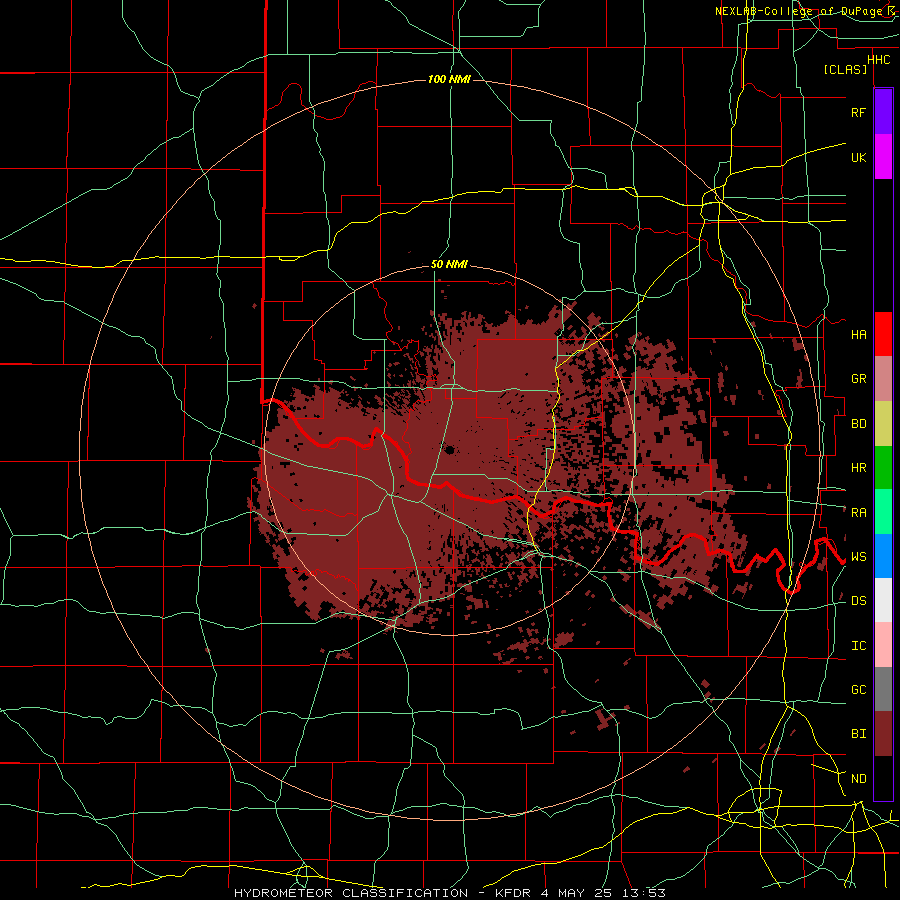Pick the dark green HR legend swatch

coord(883,468)
